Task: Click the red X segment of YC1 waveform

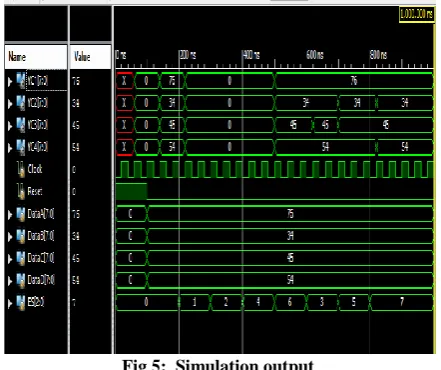Action: click(125, 80)
